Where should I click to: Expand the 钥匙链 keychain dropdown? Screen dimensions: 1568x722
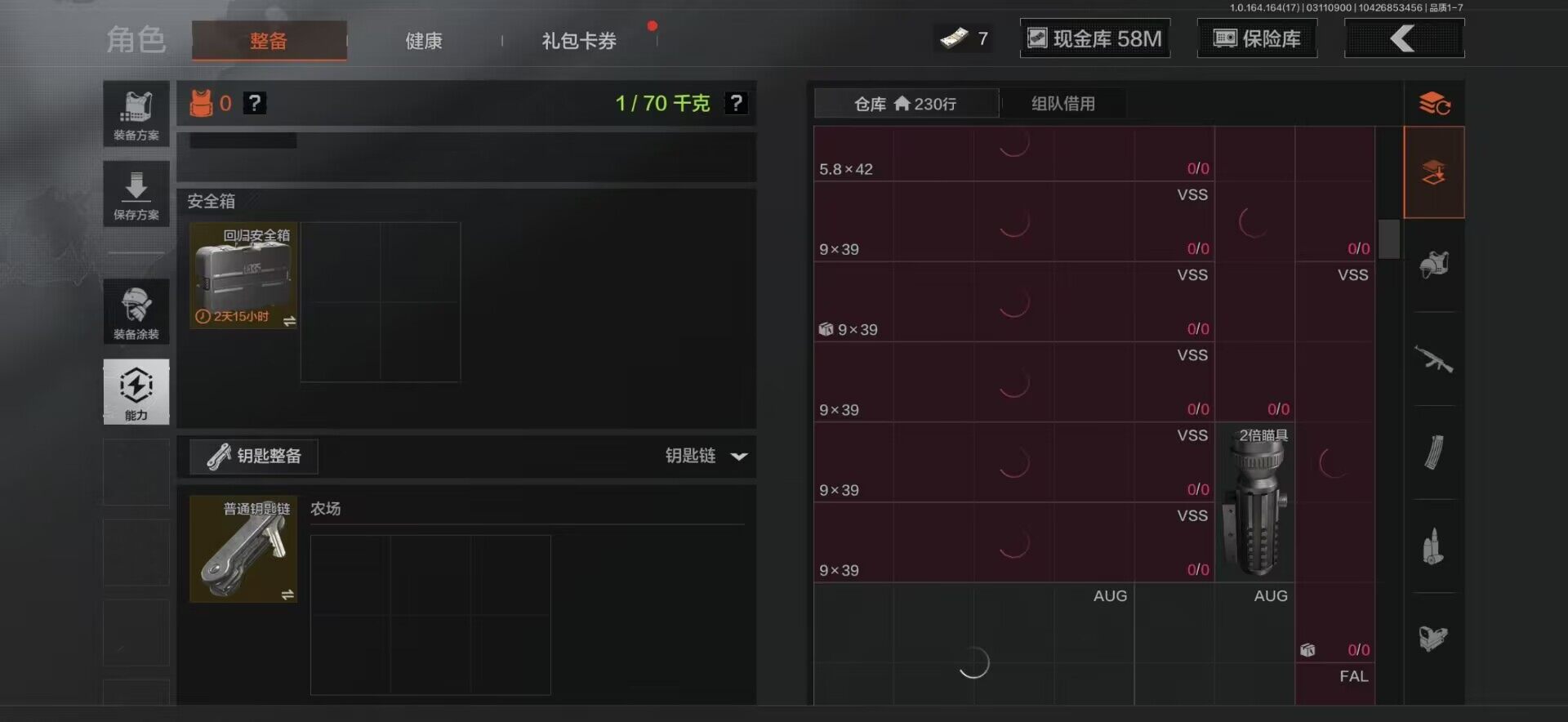tap(706, 456)
